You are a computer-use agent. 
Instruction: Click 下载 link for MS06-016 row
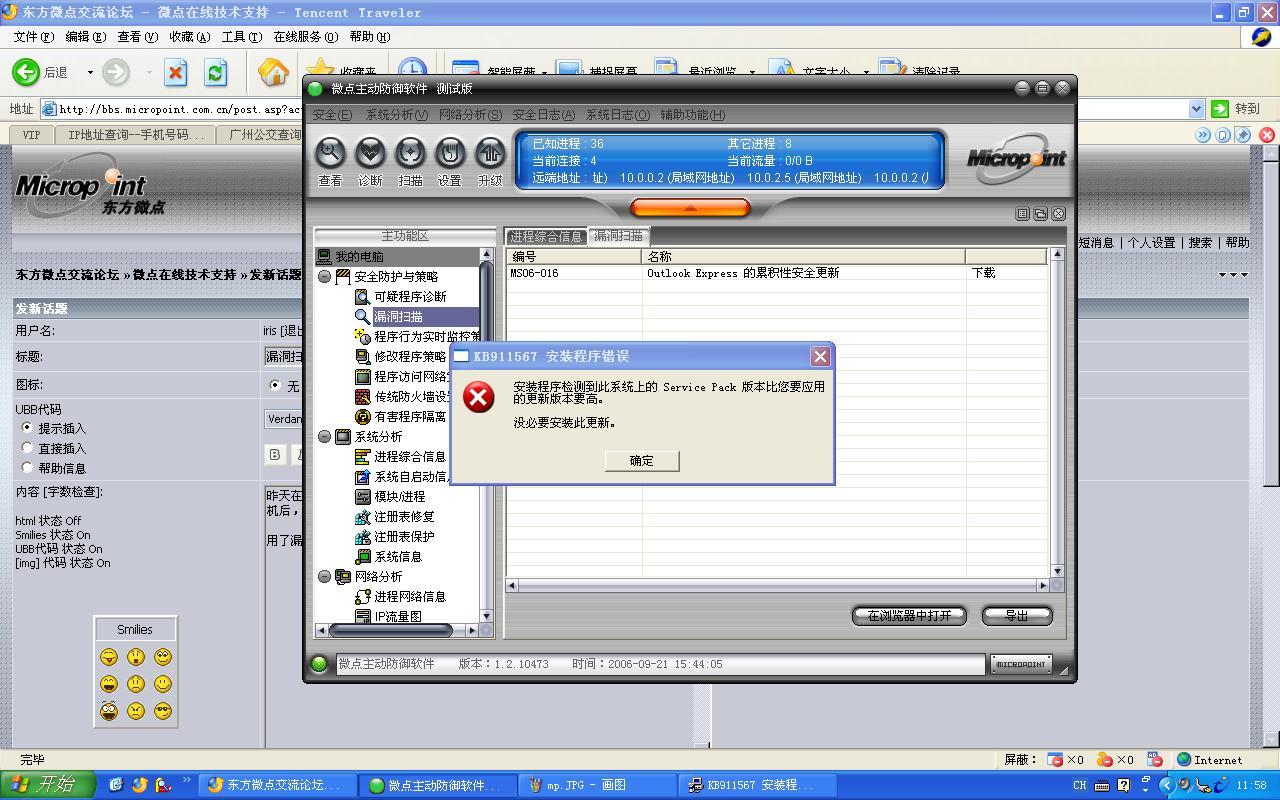click(983, 273)
